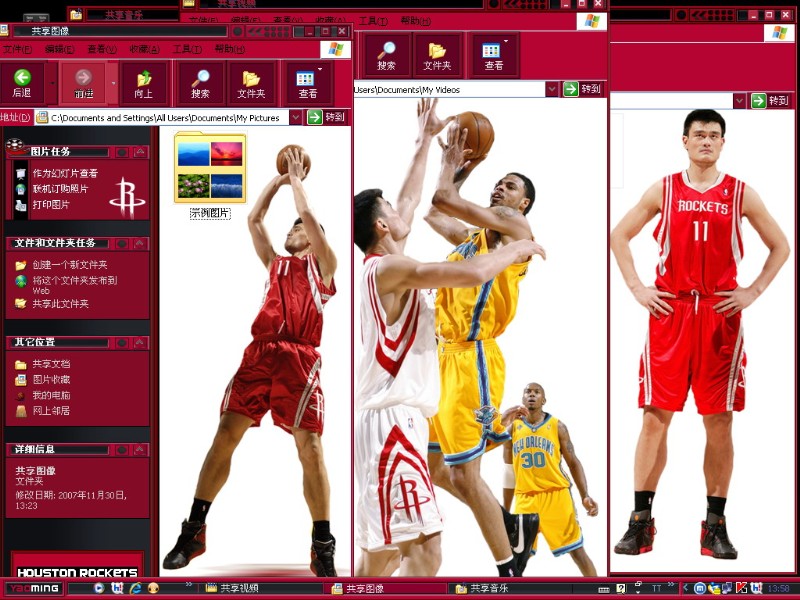This screenshot has height=600, width=800.
Task: Launch the orange round quick-launch icon
Action: coord(154,588)
